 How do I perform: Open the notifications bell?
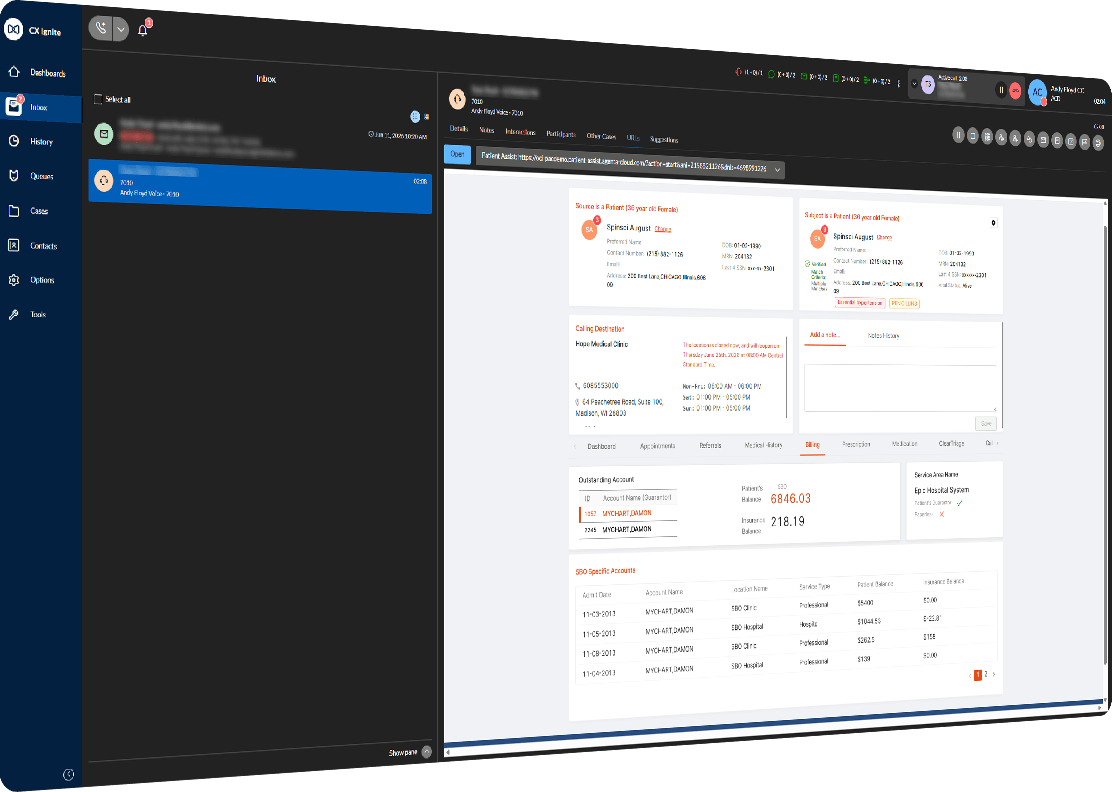[143, 30]
